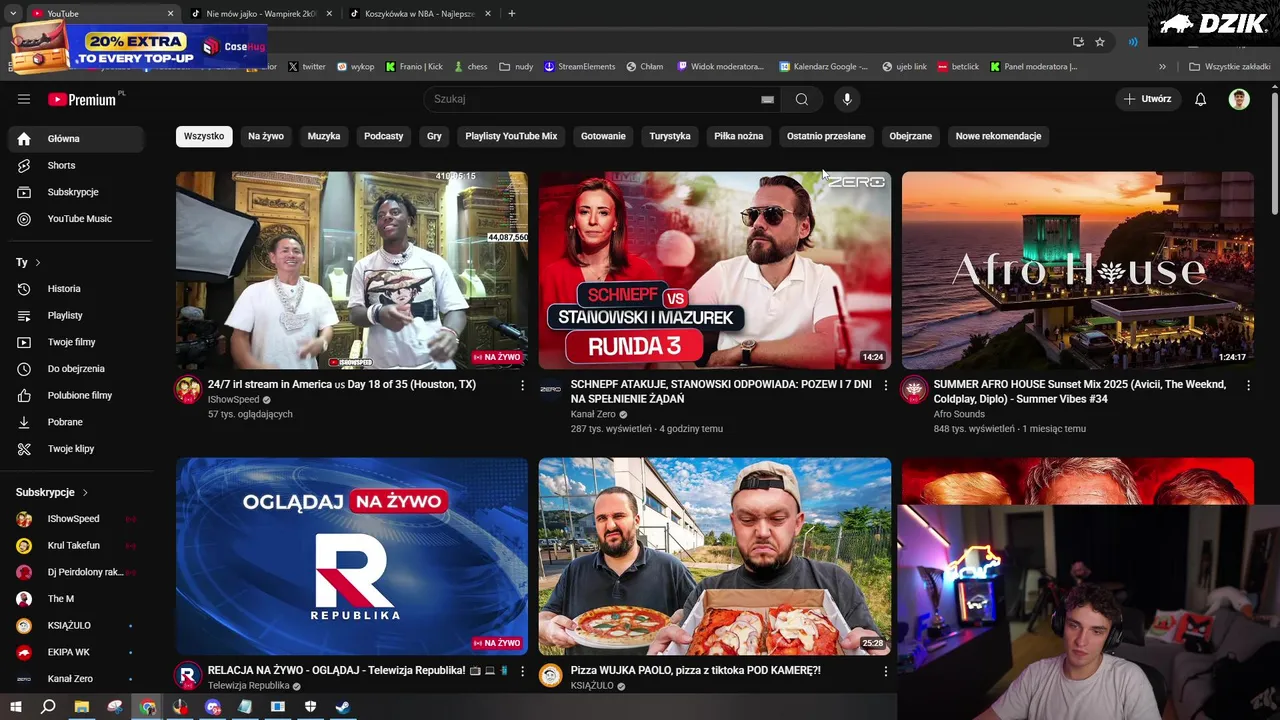
Task: Expand the Subskrypcje section header chevron
Action: click(x=85, y=492)
